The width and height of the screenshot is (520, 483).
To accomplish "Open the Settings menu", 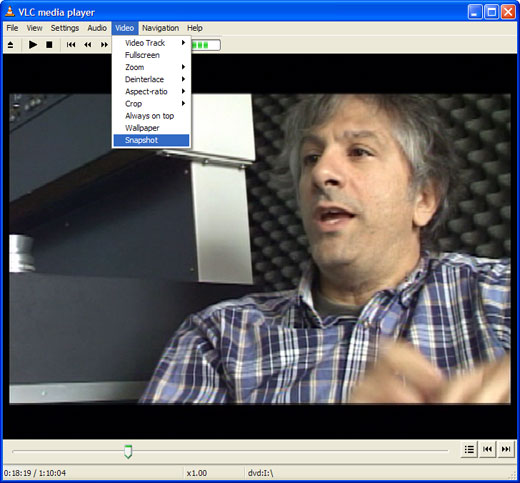I will point(65,28).
